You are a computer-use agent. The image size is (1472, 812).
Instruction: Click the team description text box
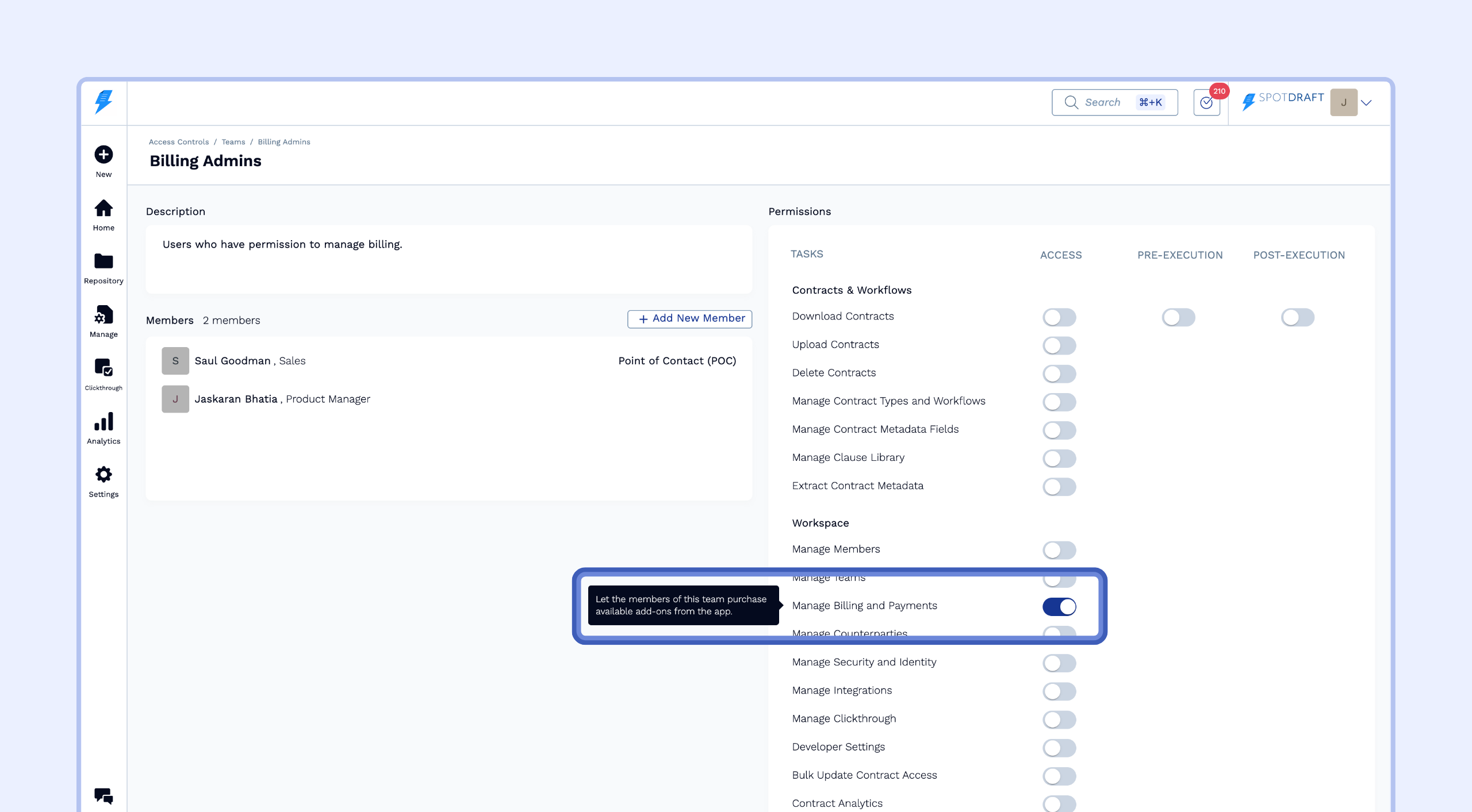(448, 259)
